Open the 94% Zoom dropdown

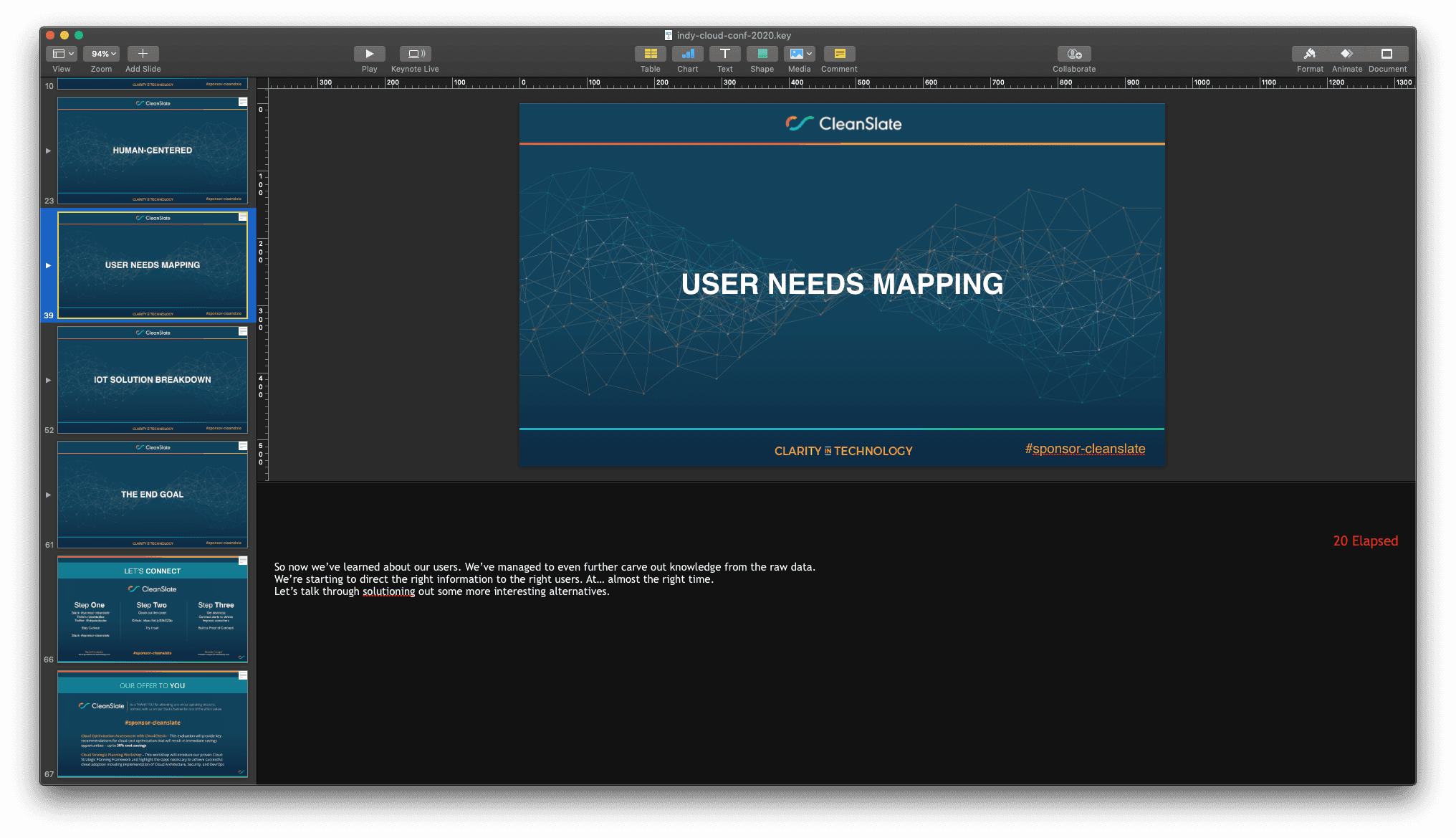coord(101,54)
